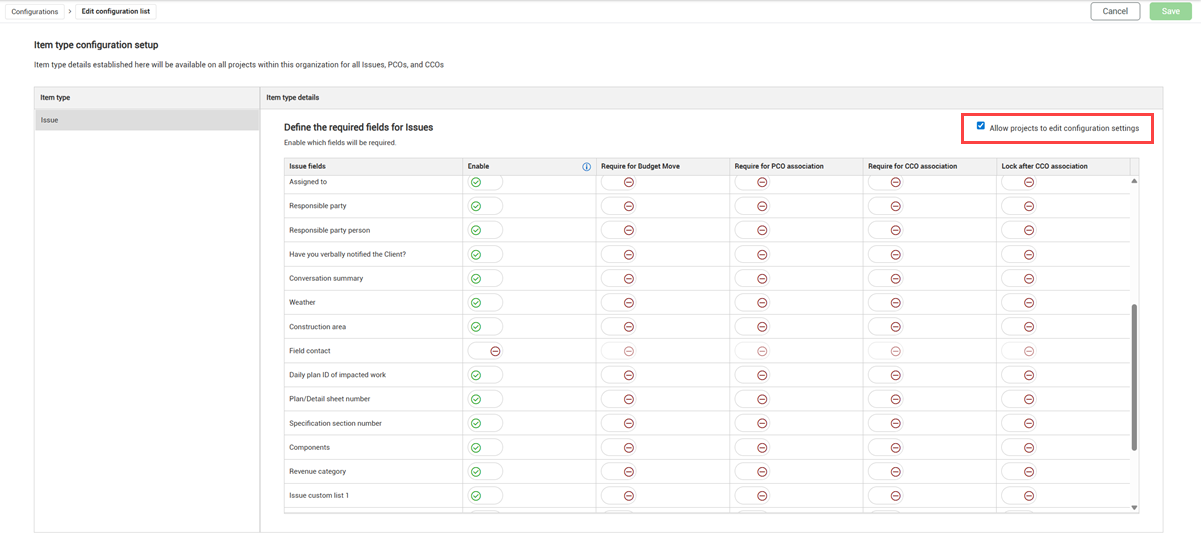Require Daily plan ID for Budget Move
Image resolution: width=1201 pixels, height=535 pixels.
(619, 375)
